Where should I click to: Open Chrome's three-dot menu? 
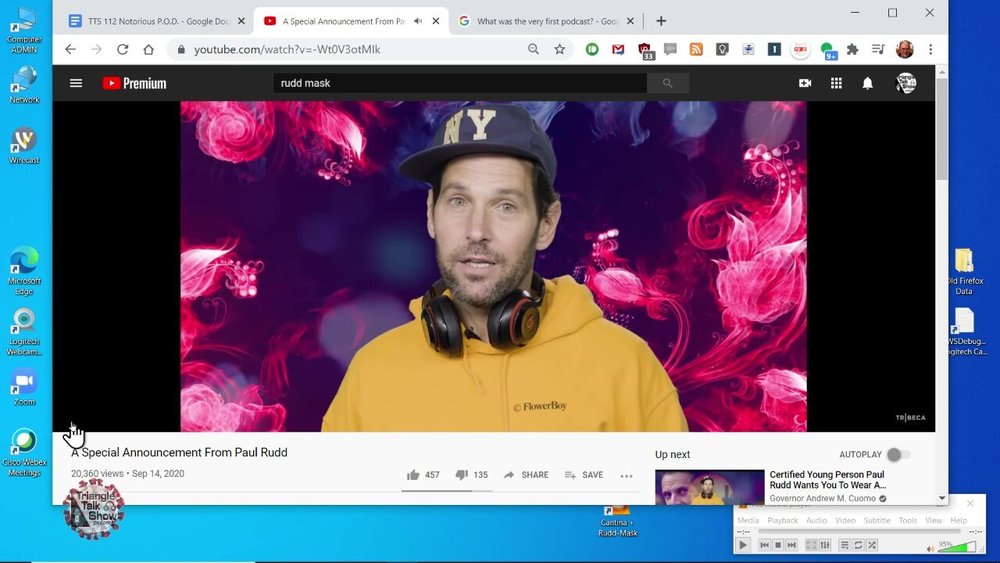[930, 49]
